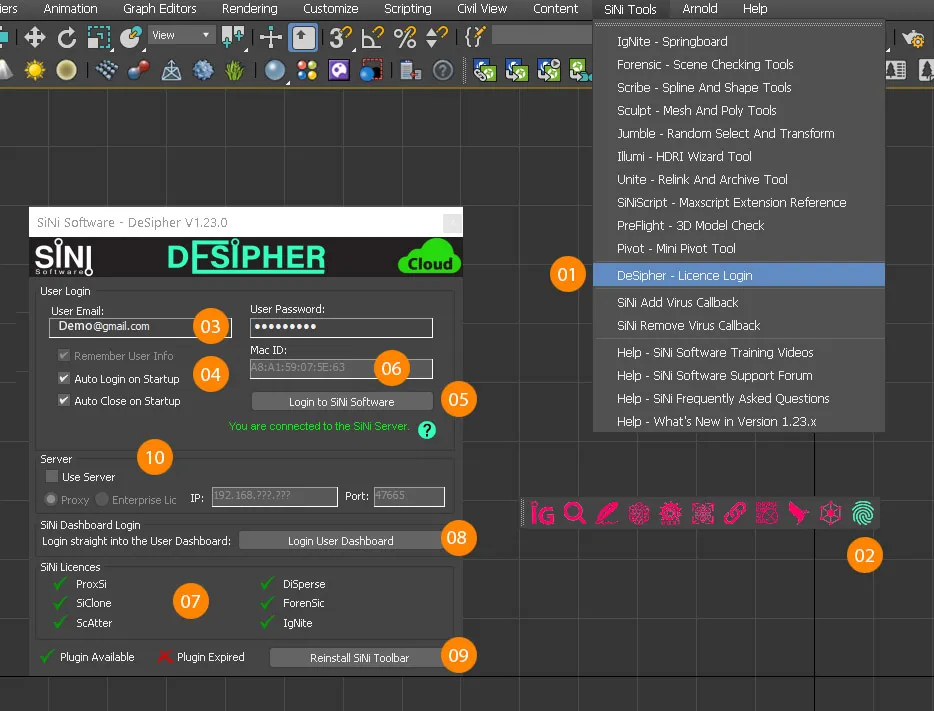
Task: Toggle Remember User Info checkbox
Action: click(x=64, y=356)
